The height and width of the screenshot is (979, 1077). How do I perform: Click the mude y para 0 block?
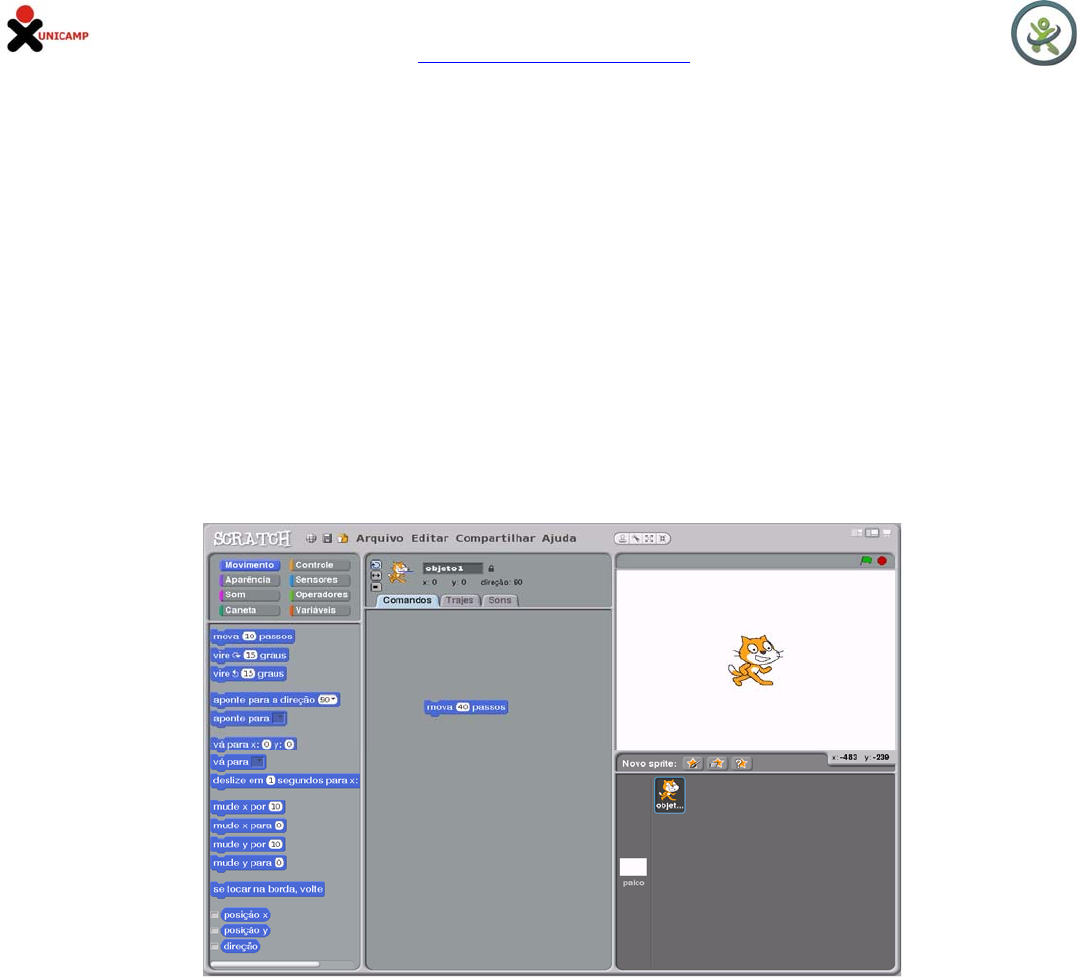point(249,864)
